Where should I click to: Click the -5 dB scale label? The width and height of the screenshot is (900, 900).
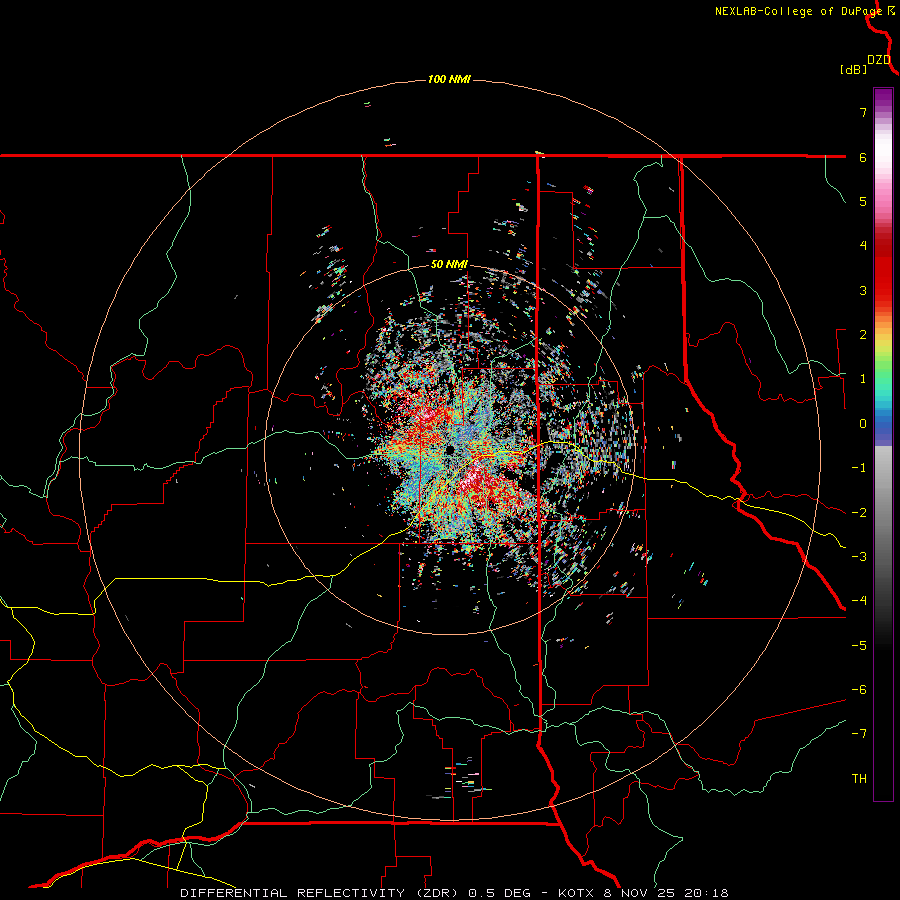[x=859, y=646]
